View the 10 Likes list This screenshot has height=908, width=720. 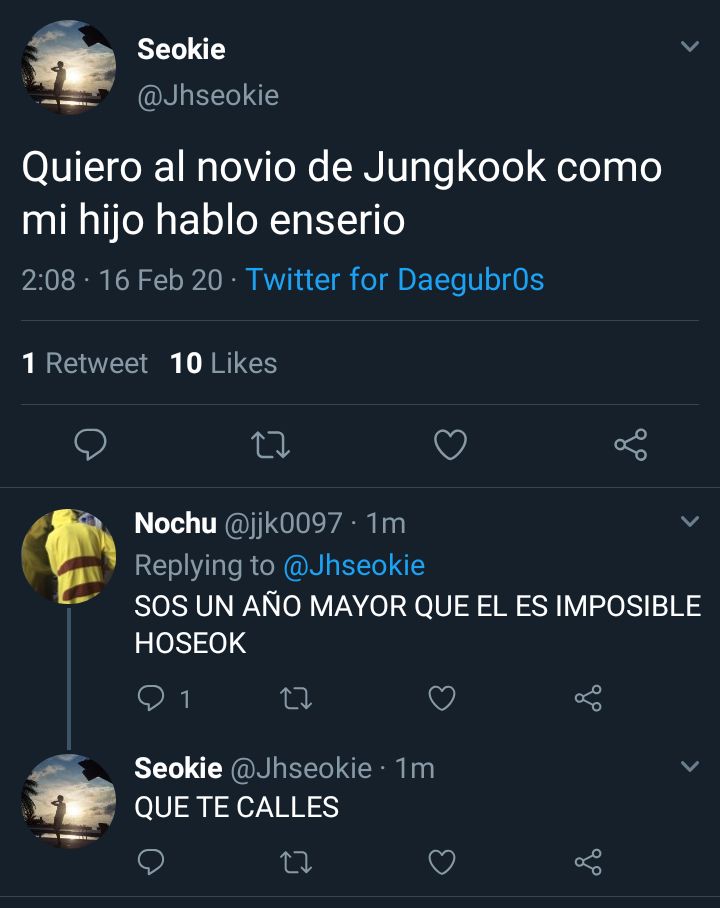tap(224, 363)
